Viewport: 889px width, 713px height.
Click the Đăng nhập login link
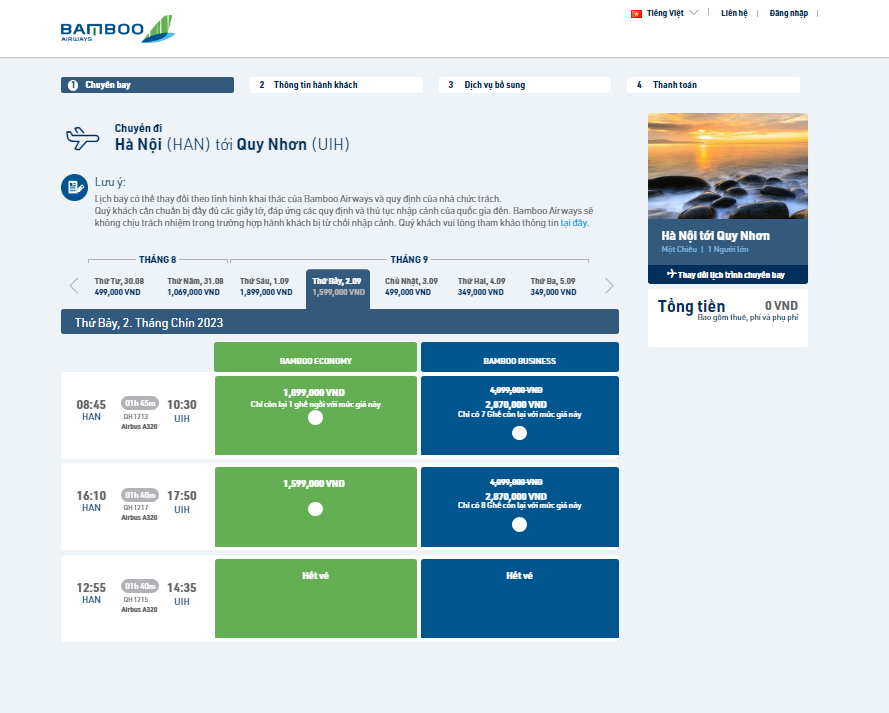[788, 13]
